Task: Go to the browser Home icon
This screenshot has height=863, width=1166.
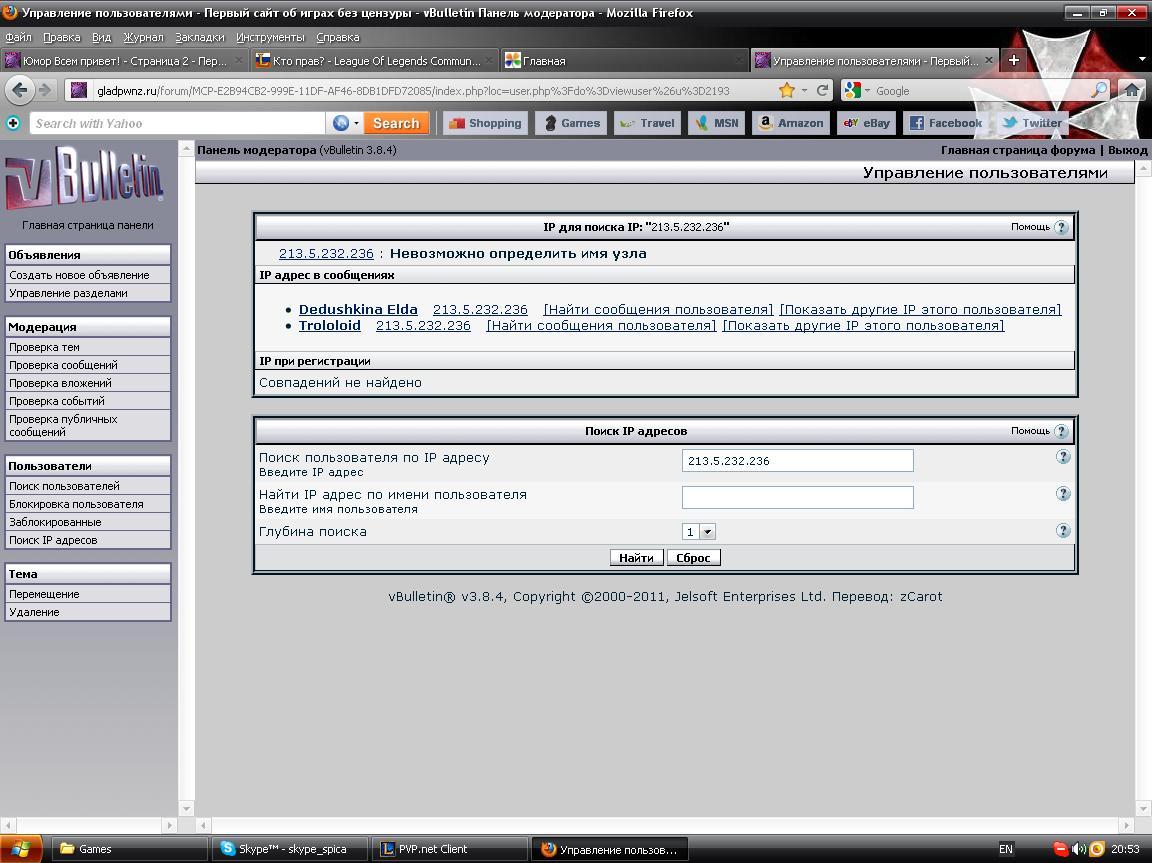Action: pos(1131,90)
